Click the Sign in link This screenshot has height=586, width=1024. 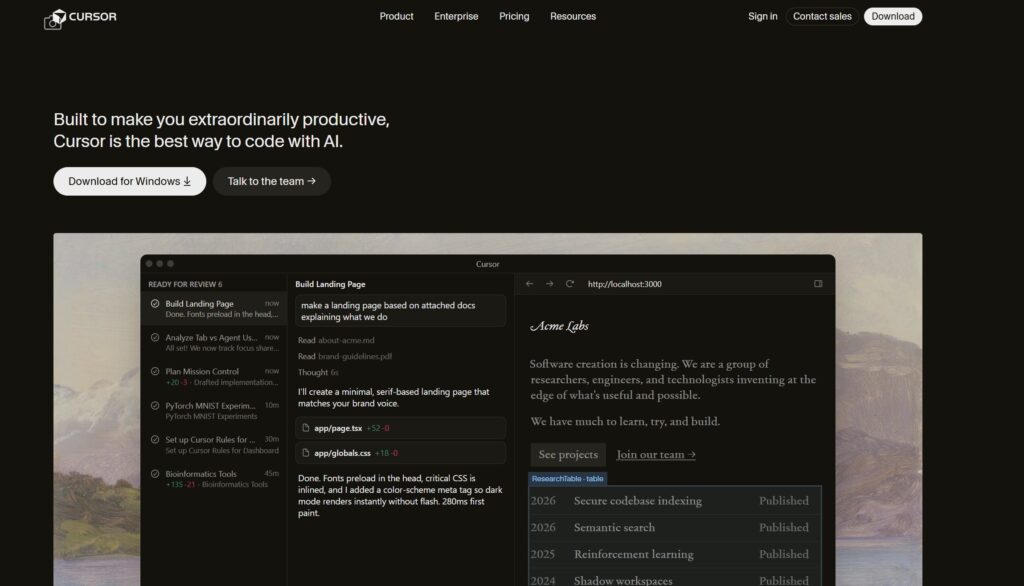point(762,16)
